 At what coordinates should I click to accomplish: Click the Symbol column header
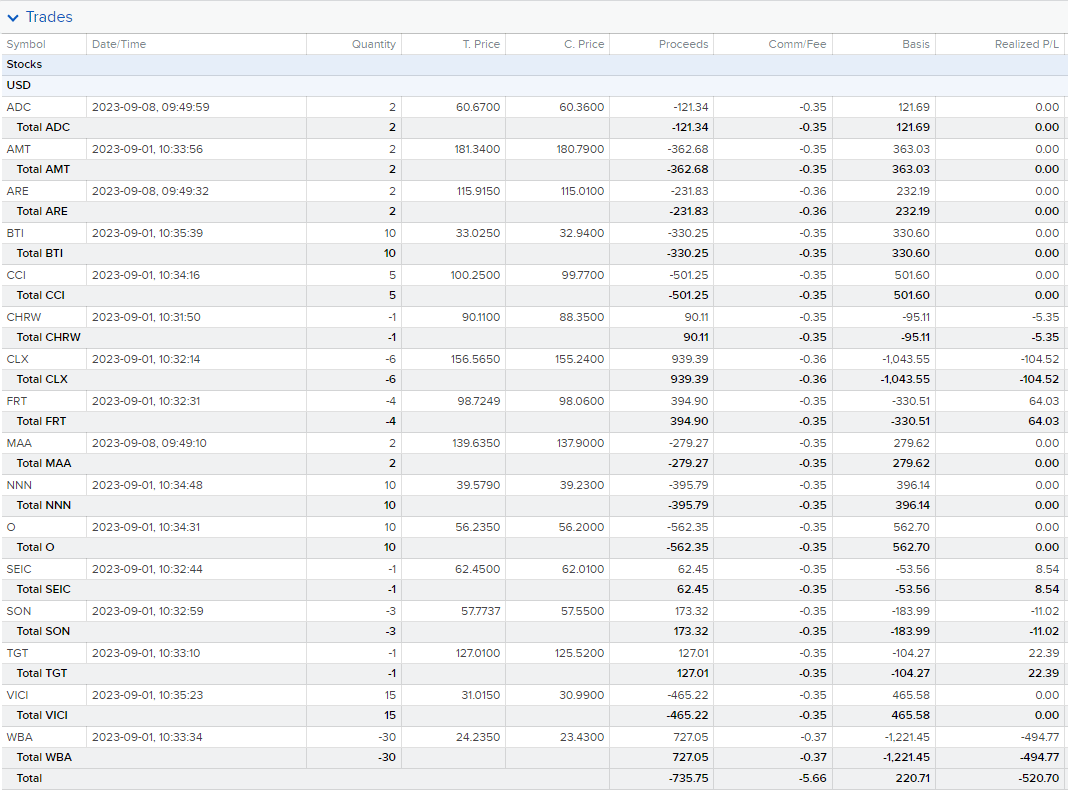(26, 44)
